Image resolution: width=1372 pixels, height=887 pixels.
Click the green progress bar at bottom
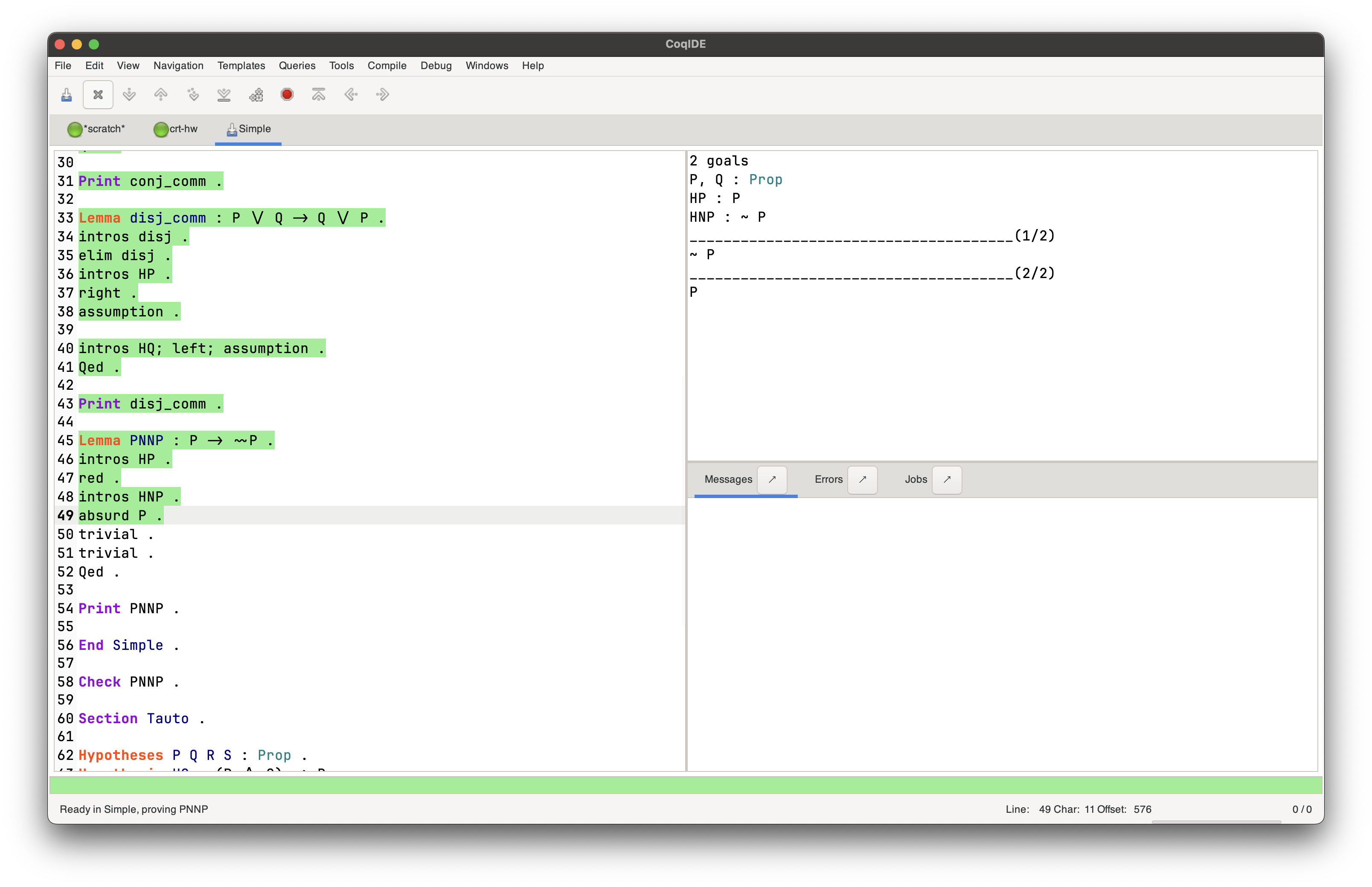coord(685,785)
